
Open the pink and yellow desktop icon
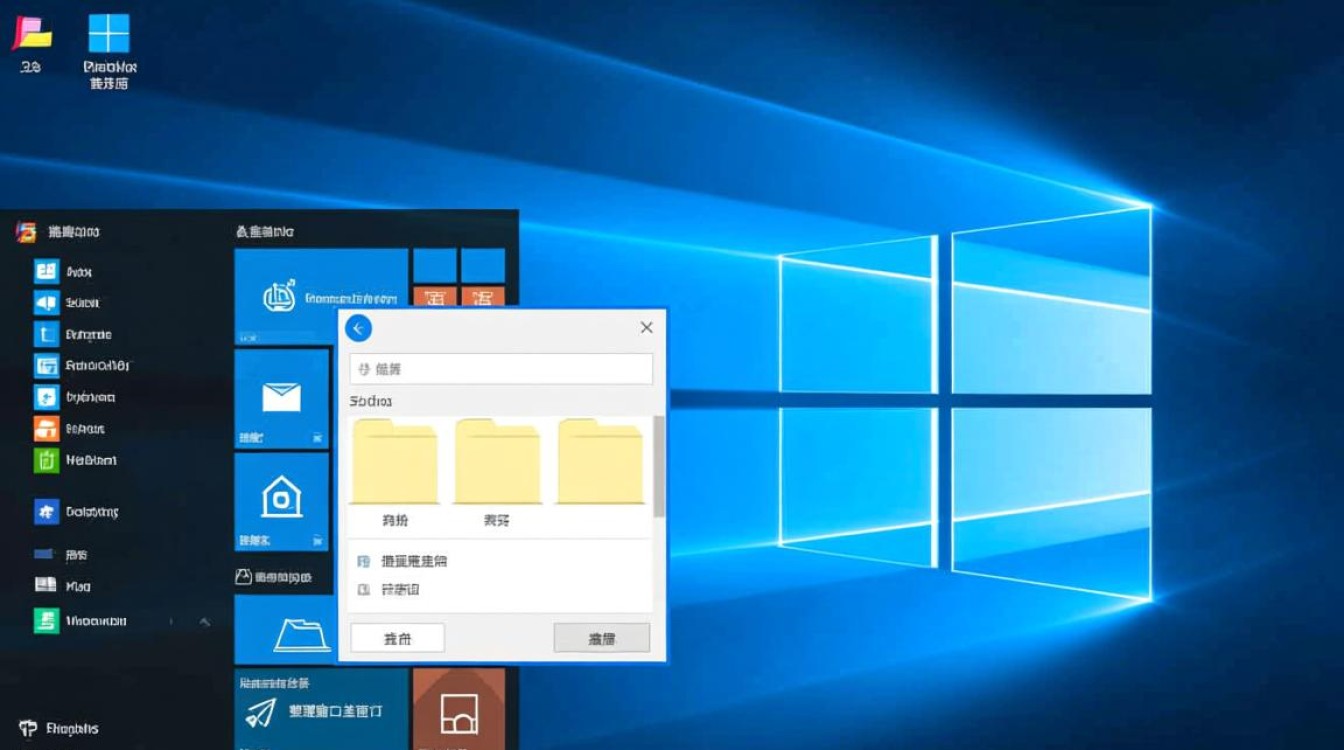(31, 34)
